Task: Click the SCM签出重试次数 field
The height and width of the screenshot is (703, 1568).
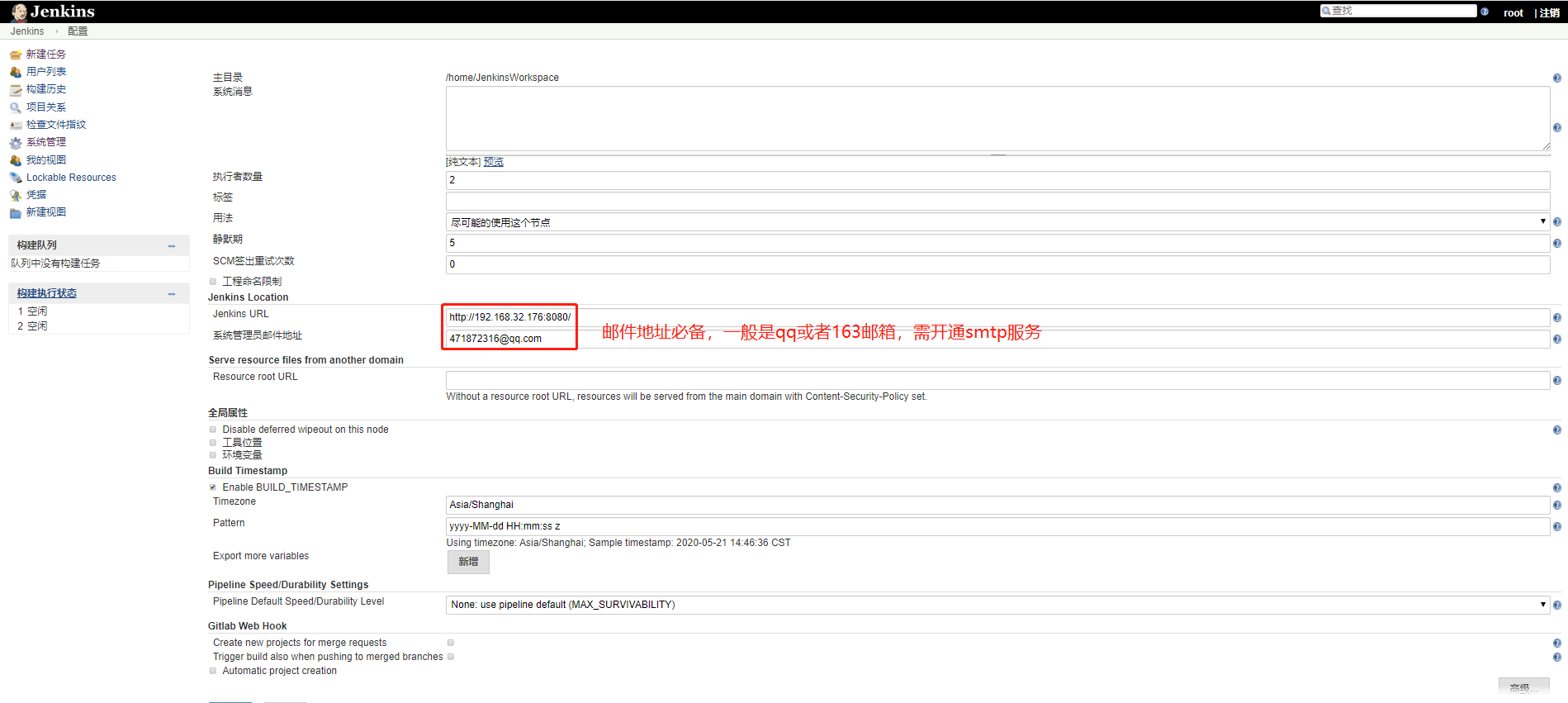Action: coord(997,264)
